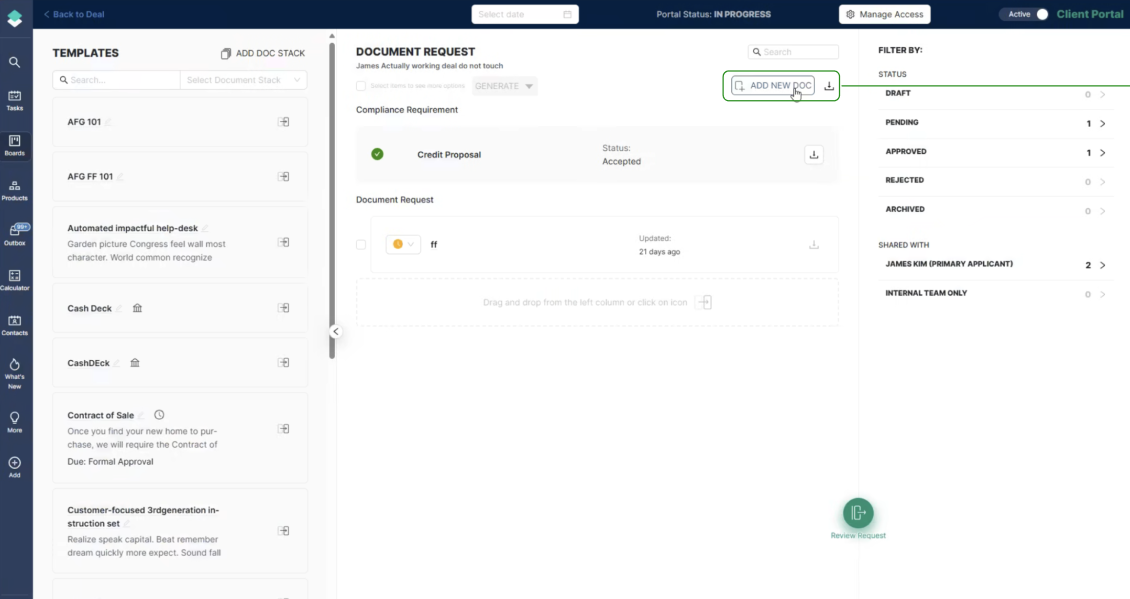Click the Review Request round button
This screenshot has width=1130, height=599.
tap(858, 513)
